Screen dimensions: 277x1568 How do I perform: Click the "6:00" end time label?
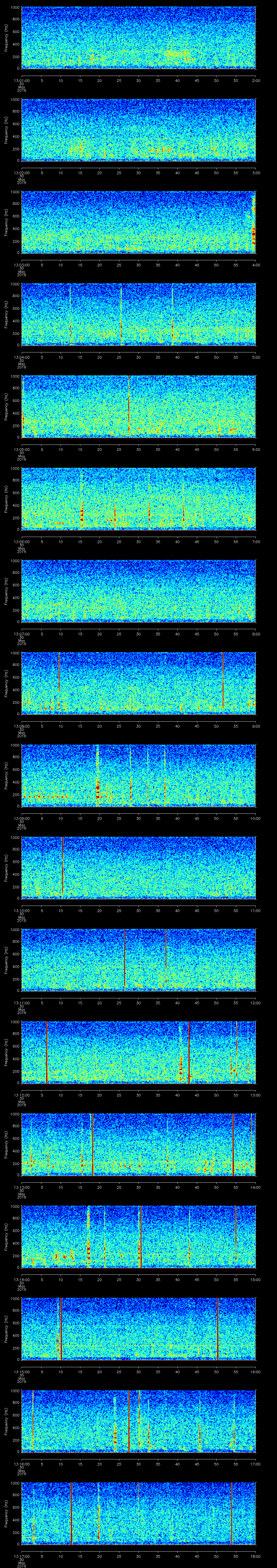[256, 449]
